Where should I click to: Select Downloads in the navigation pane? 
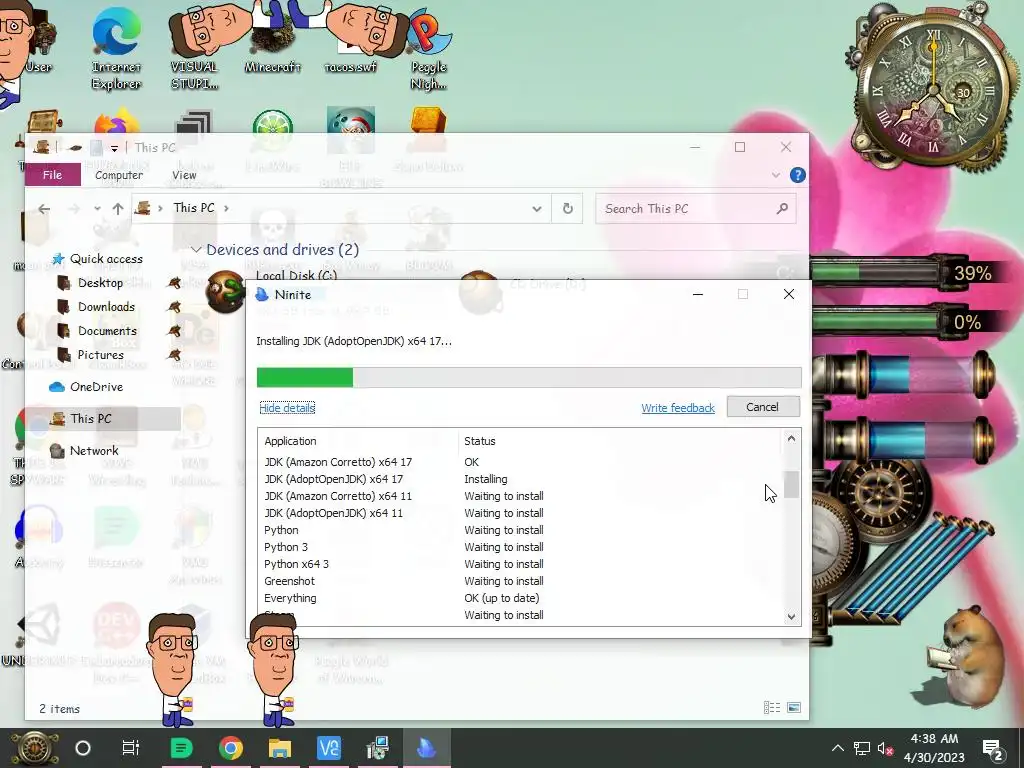pyautogui.click(x=106, y=307)
